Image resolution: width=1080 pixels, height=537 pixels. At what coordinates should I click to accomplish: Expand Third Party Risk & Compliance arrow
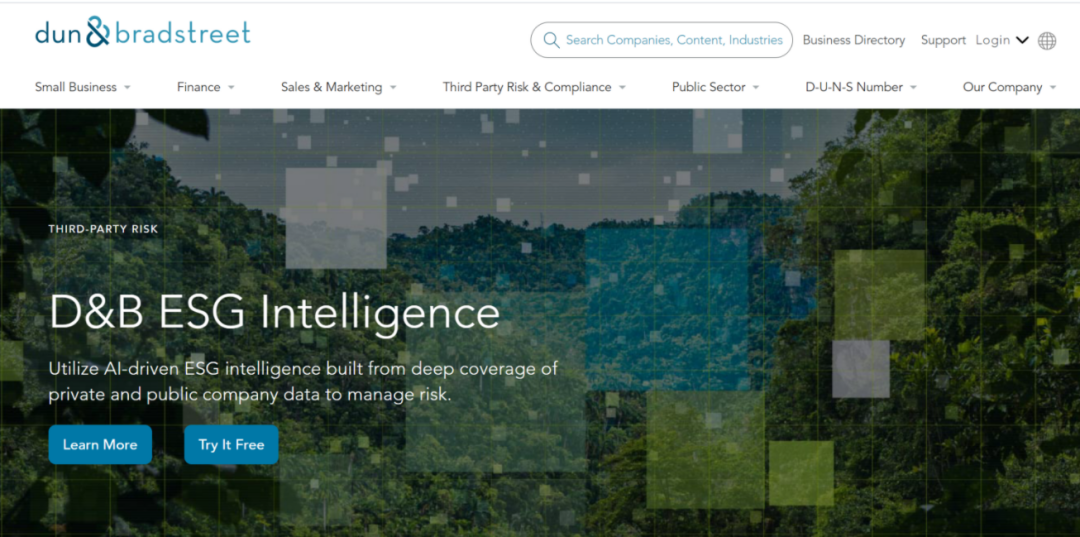(x=622, y=87)
